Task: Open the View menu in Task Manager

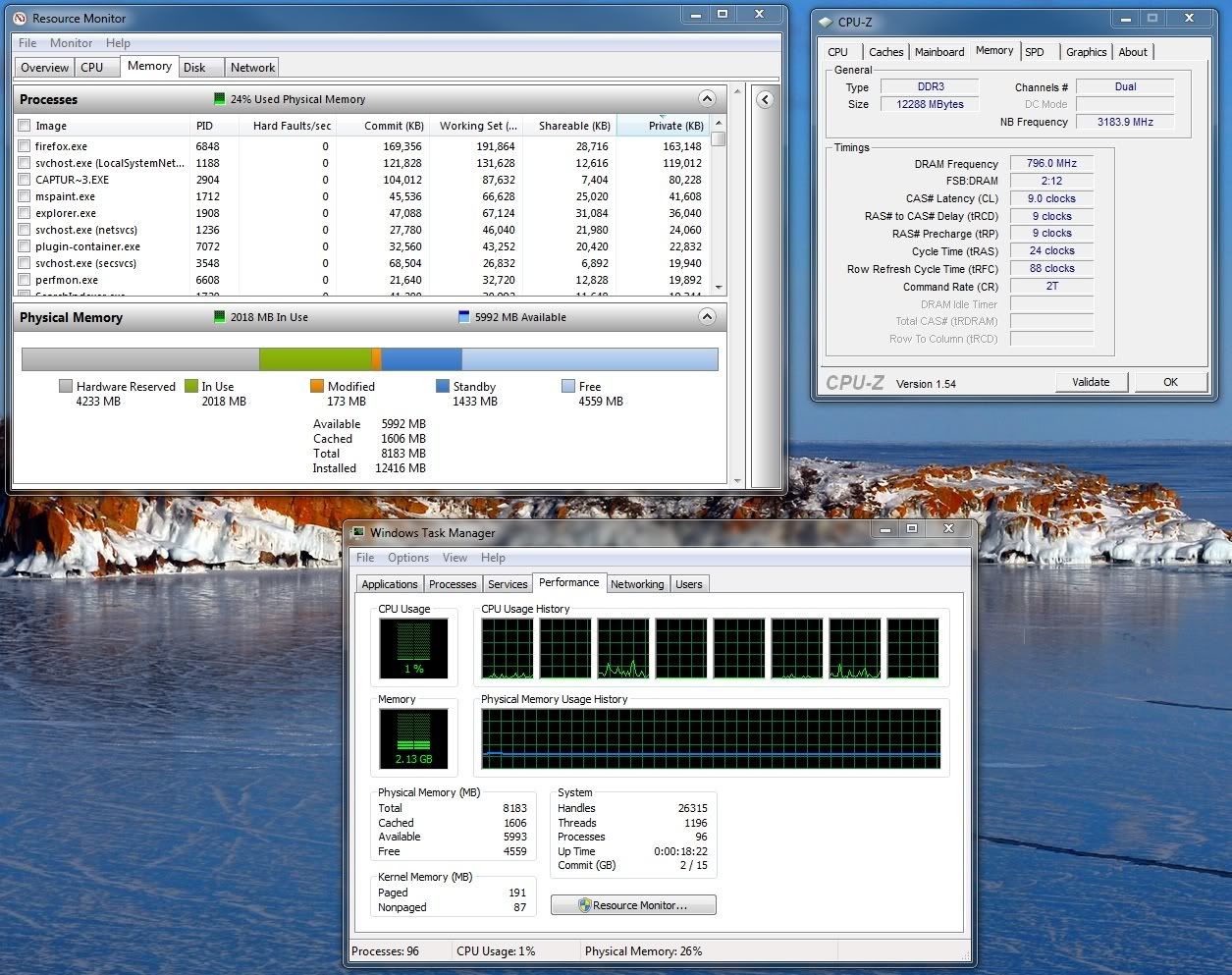Action: [455, 558]
